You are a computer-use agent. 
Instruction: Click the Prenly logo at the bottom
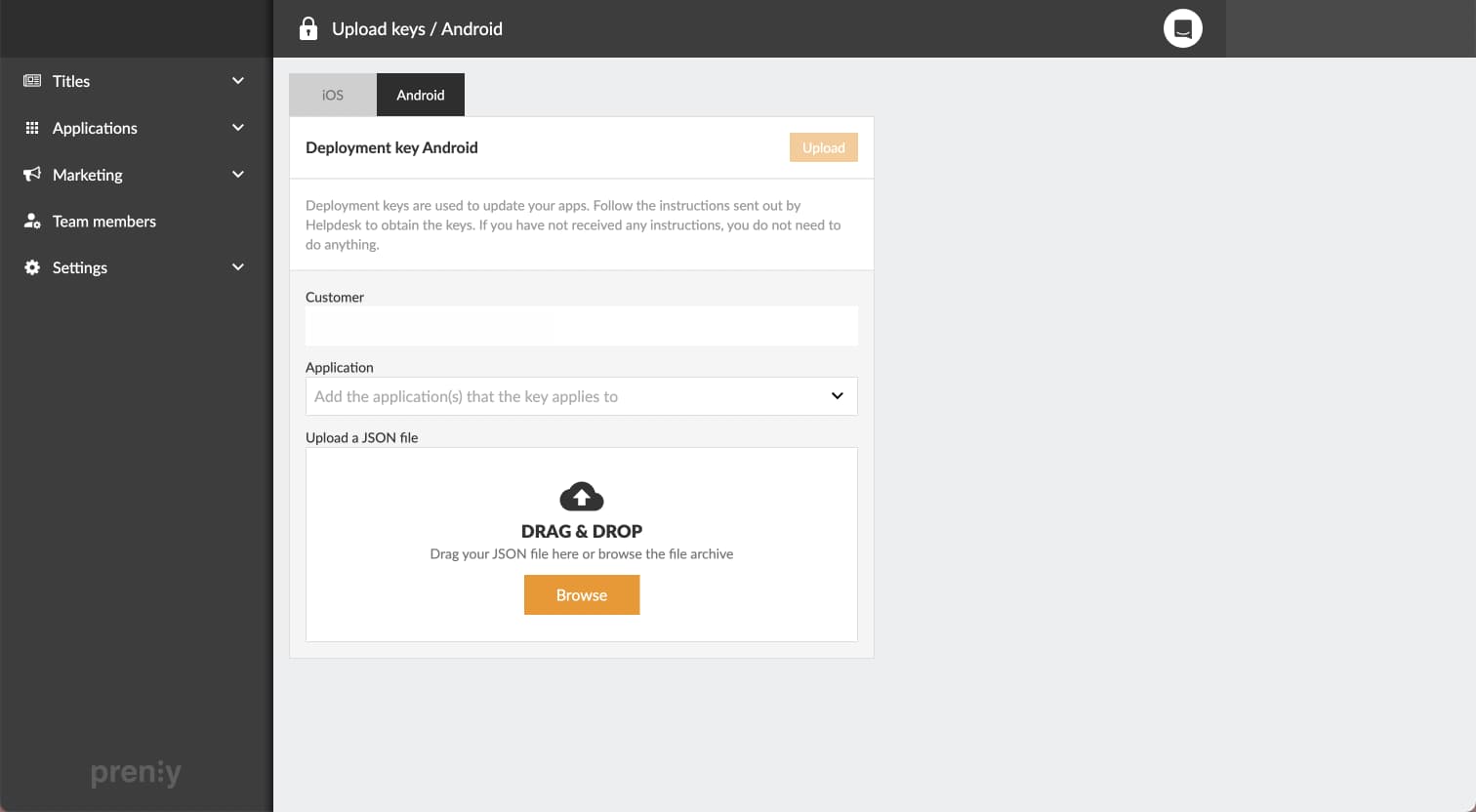point(136,771)
